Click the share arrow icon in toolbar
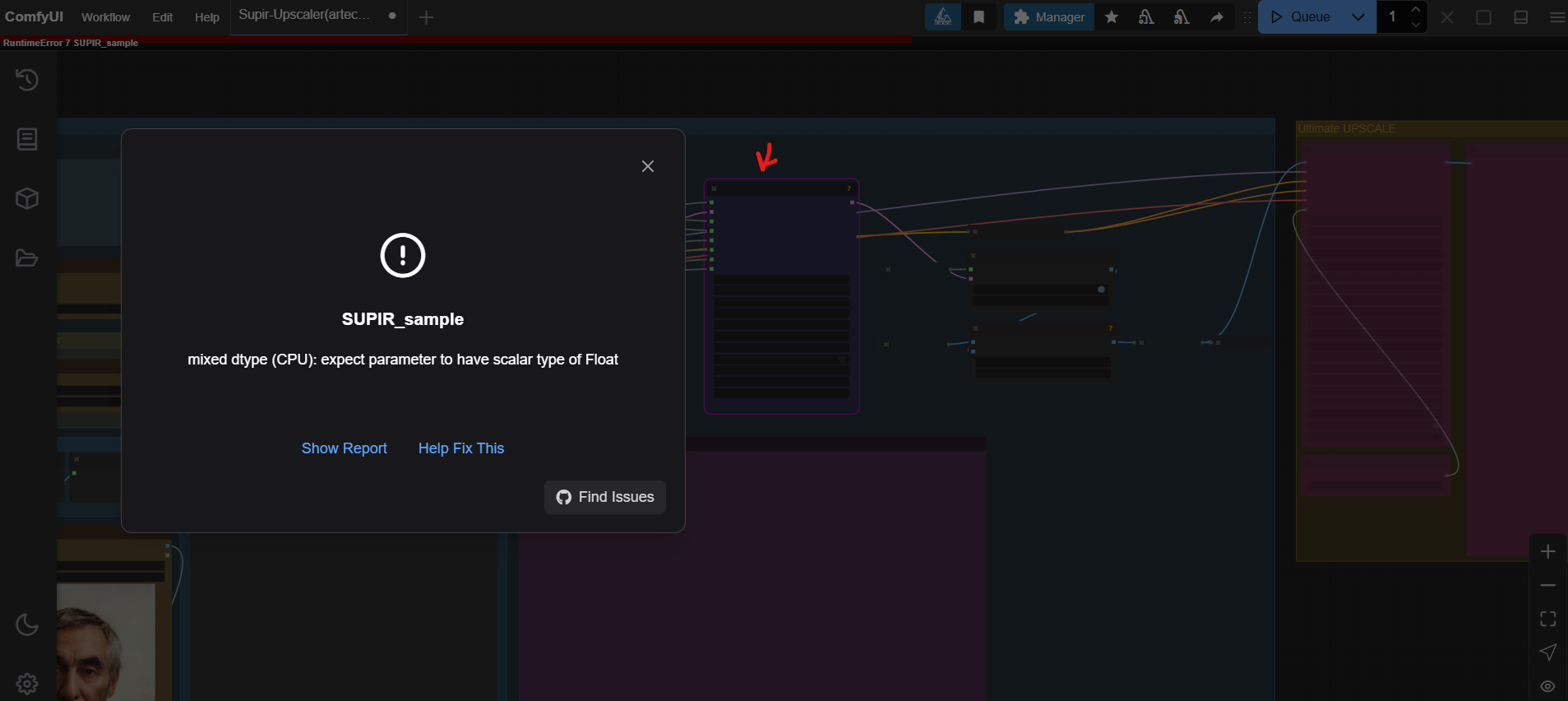Screen dimensions: 1568x701 click(1217, 17)
